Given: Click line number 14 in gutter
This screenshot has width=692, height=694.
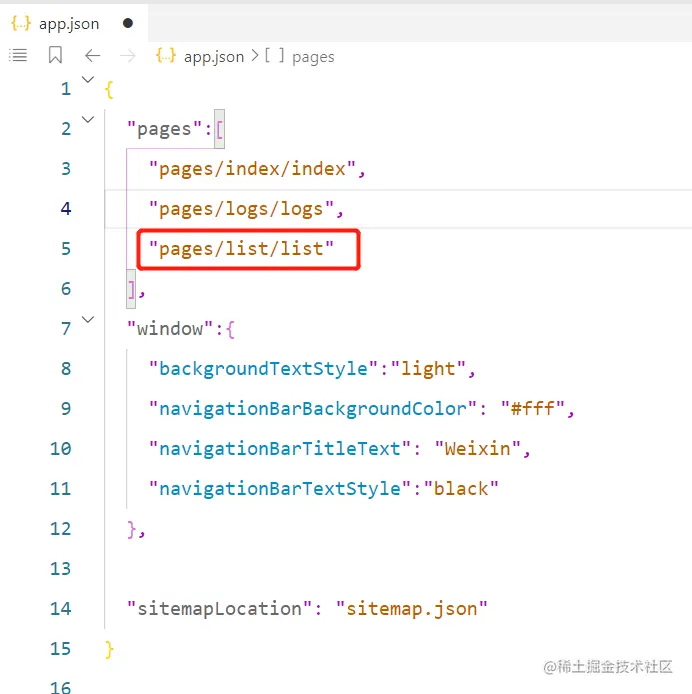Looking at the screenshot, I should pyautogui.click(x=61, y=609).
